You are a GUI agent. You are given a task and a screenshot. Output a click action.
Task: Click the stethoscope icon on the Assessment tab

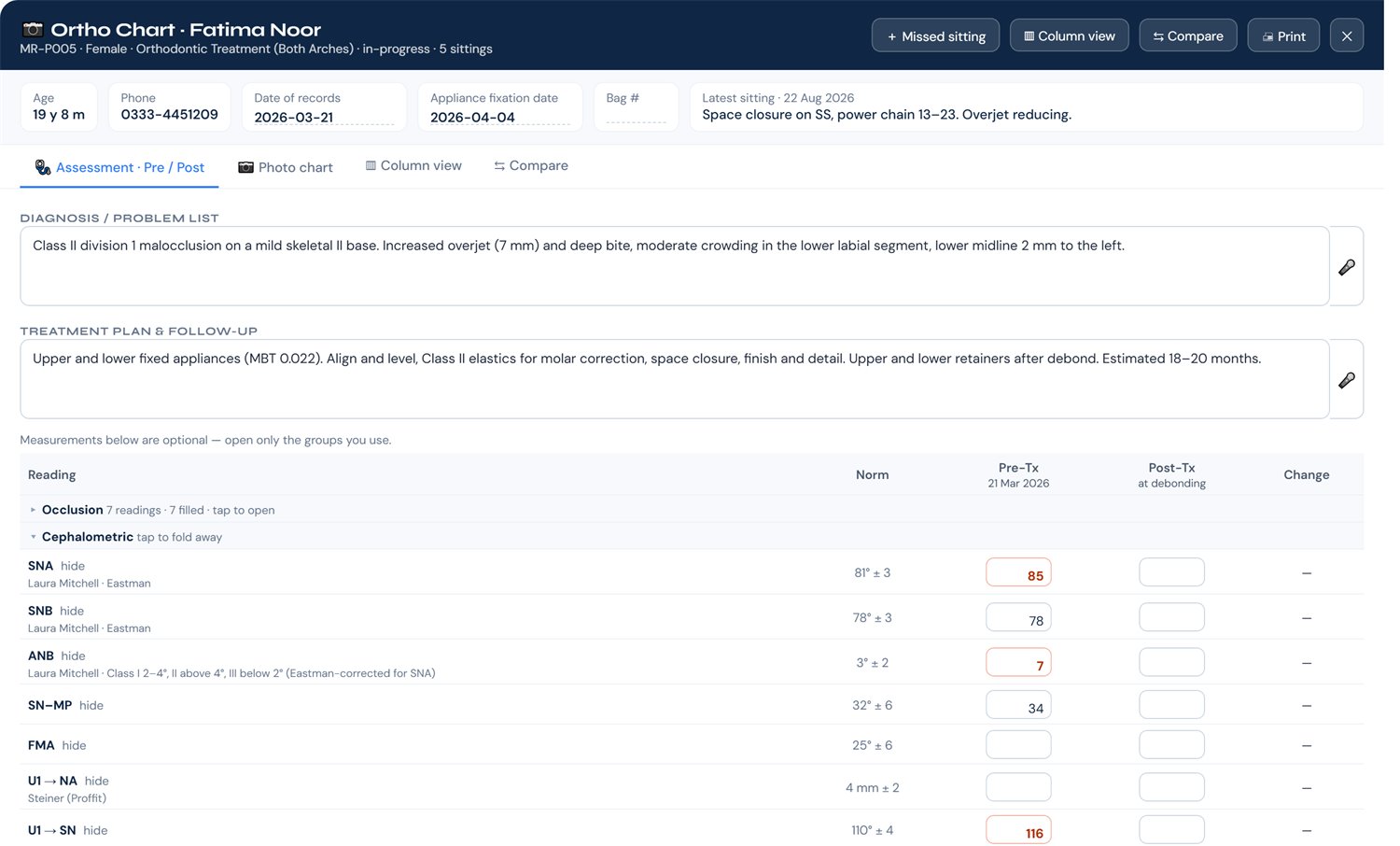(x=43, y=167)
